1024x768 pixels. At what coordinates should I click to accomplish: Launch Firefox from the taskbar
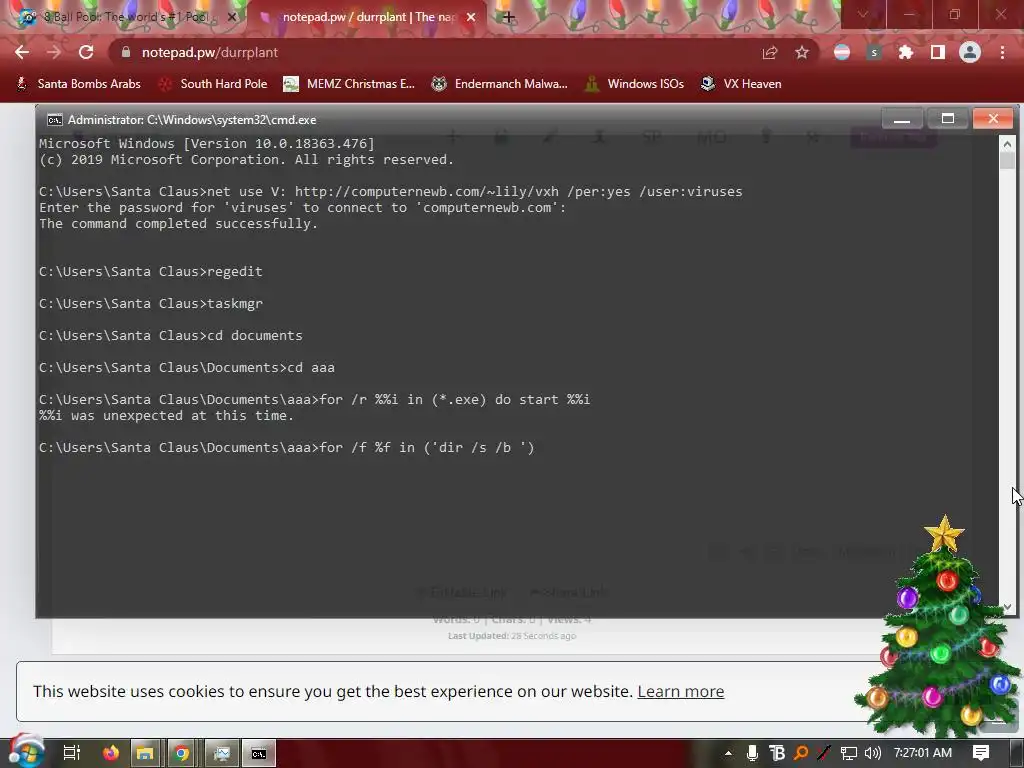(x=111, y=753)
